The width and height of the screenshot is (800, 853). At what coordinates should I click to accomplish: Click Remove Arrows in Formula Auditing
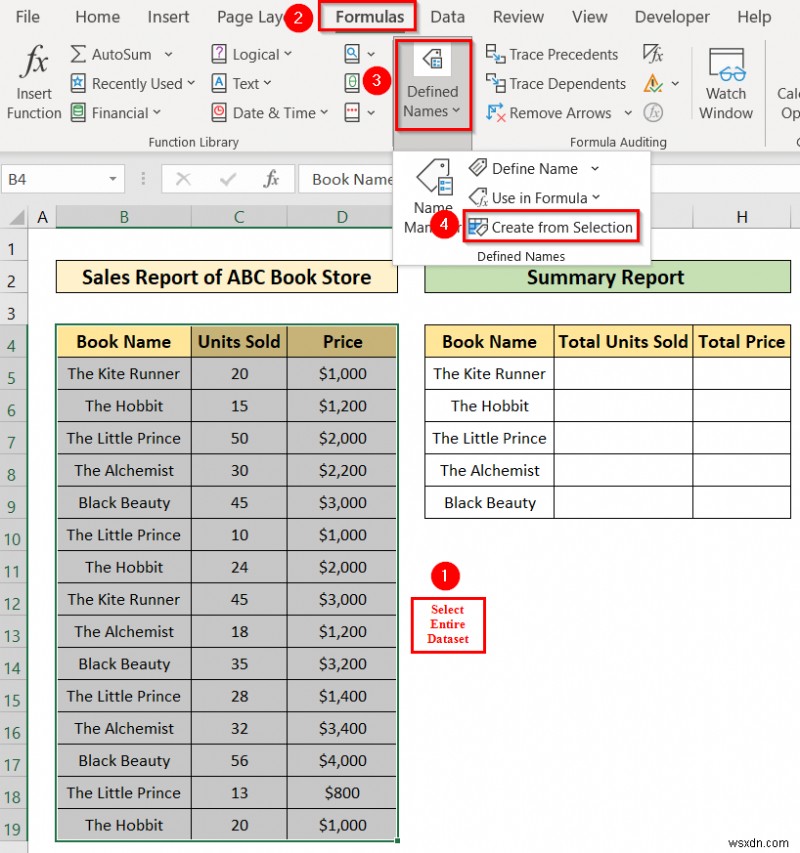pos(556,113)
